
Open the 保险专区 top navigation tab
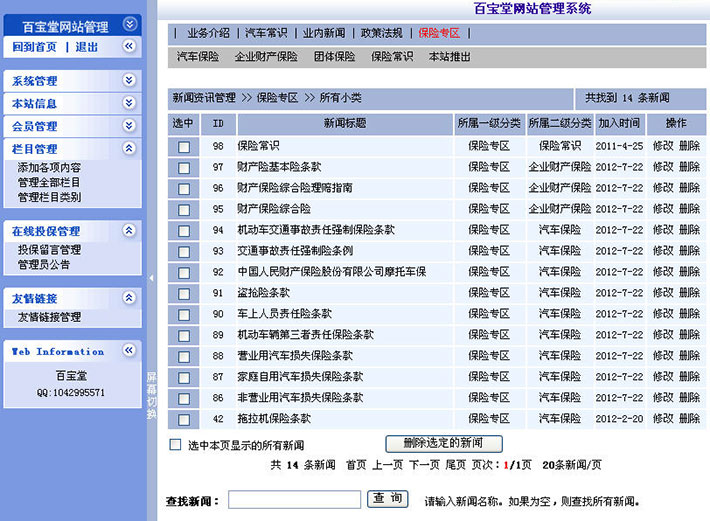[x=439, y=33]
